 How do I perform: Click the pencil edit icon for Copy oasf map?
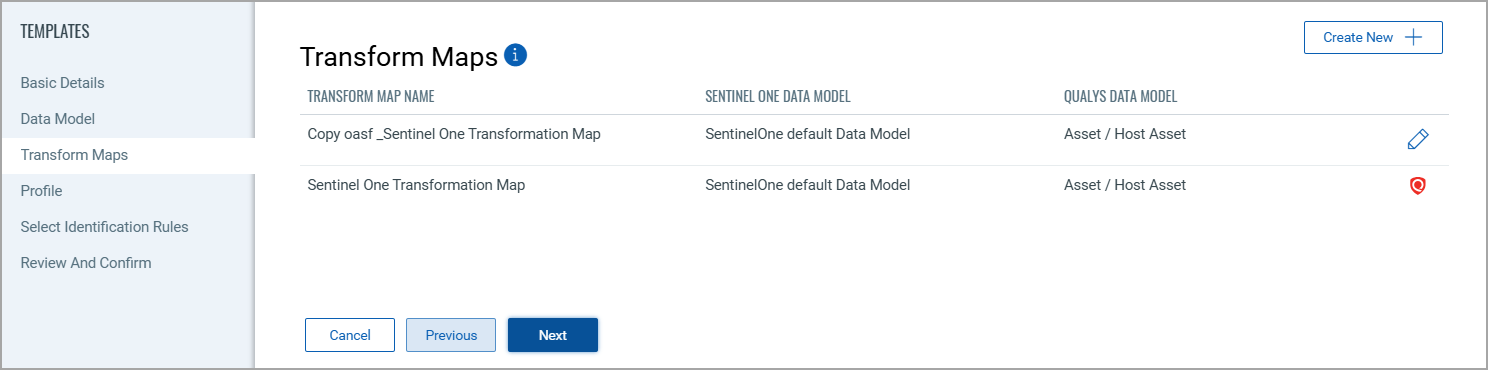pos(1417,140)
